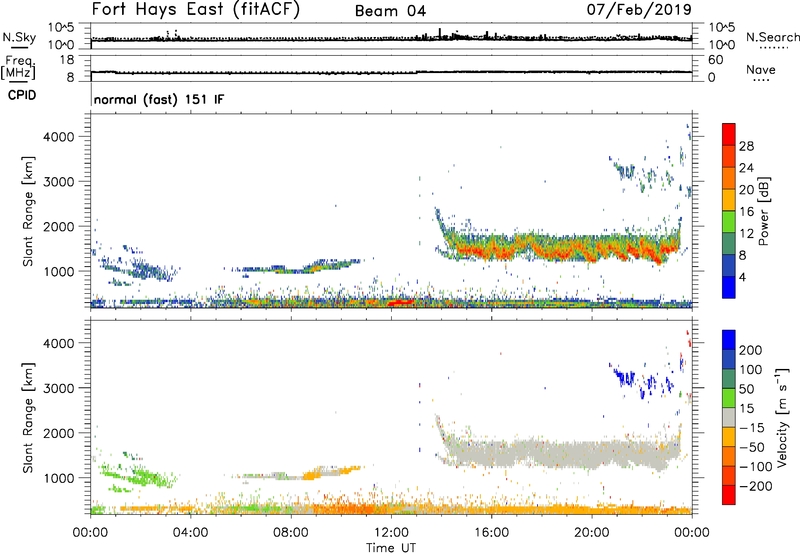The width and height of the screenshot is (800, 554).
Task: Click the "16:00" time tick label
Action: [x=491, y=533]
